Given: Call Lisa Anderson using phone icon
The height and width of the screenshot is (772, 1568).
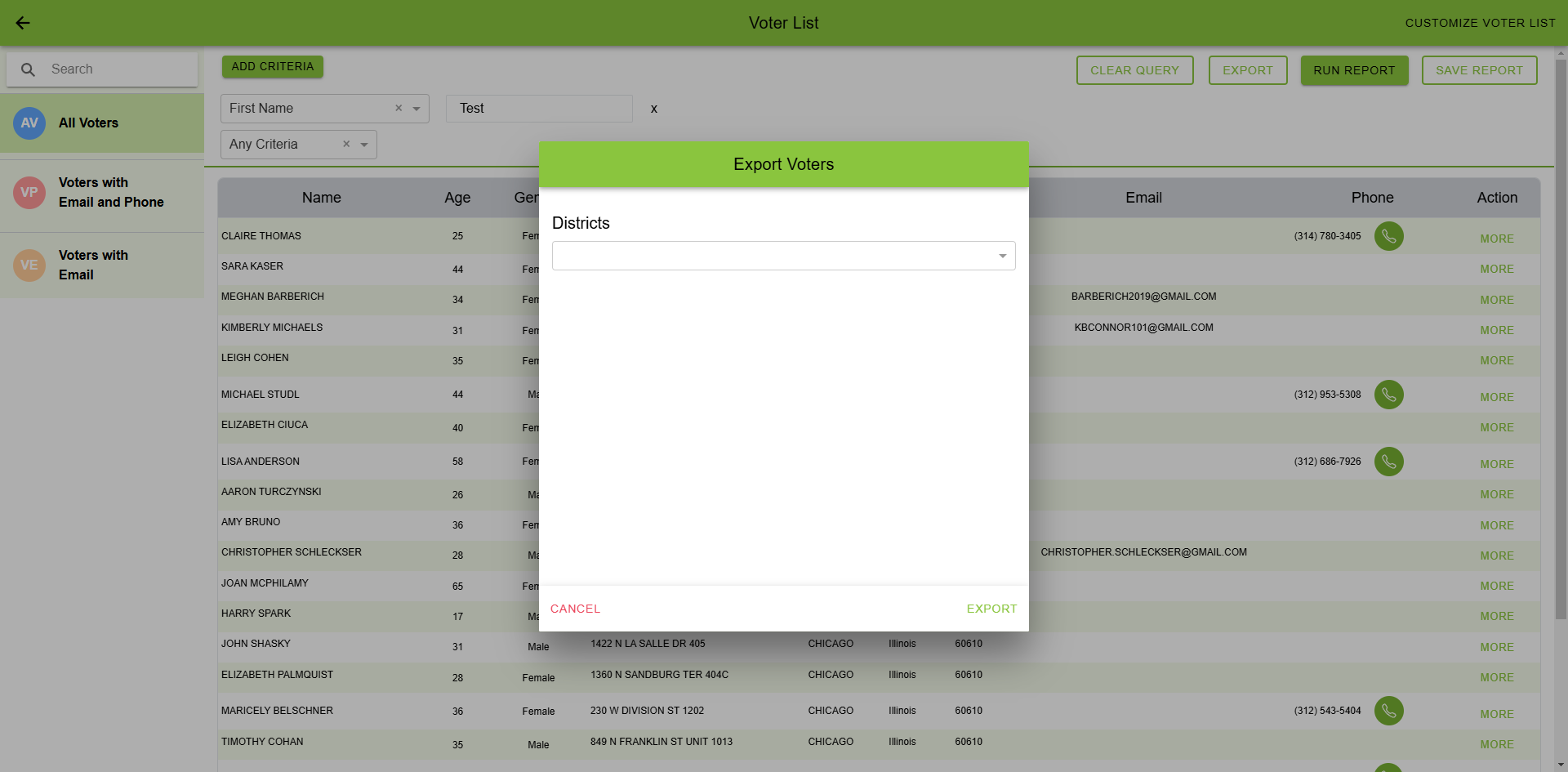Looking at the screenshot, I should (x=1388, y=462).
